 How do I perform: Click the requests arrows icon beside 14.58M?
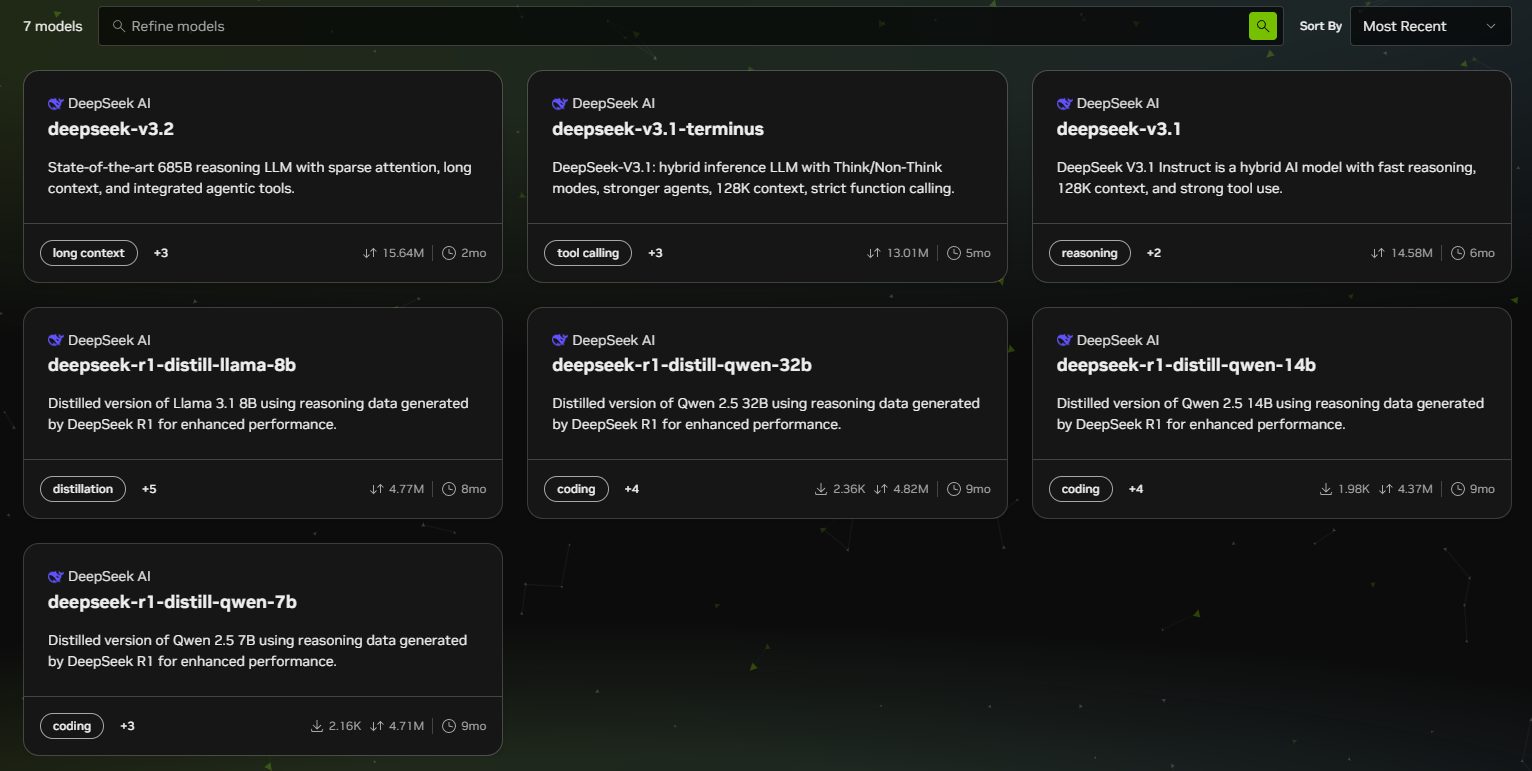pyautogui.click(x=1378, y=253)
